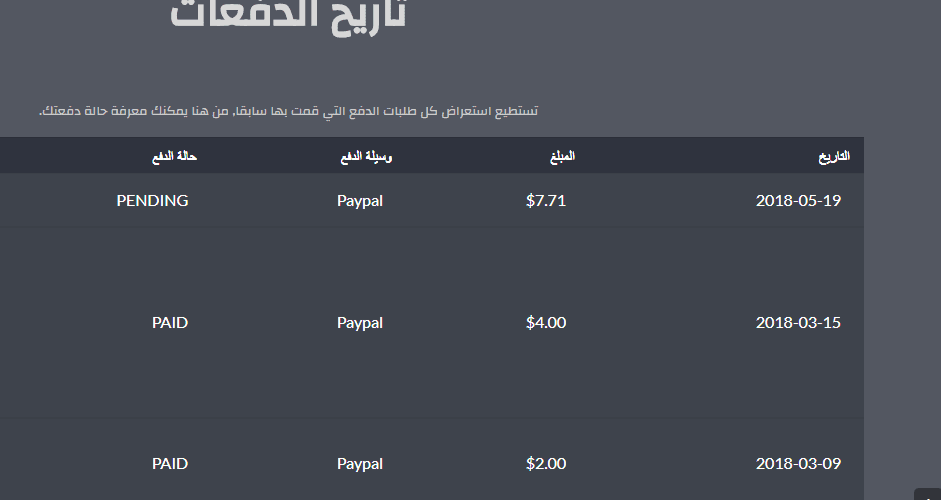Image resolution: width=941 pixels, height=500 pixels.
Task: Click the $7.71 amount cell
Action: point(546,200)
